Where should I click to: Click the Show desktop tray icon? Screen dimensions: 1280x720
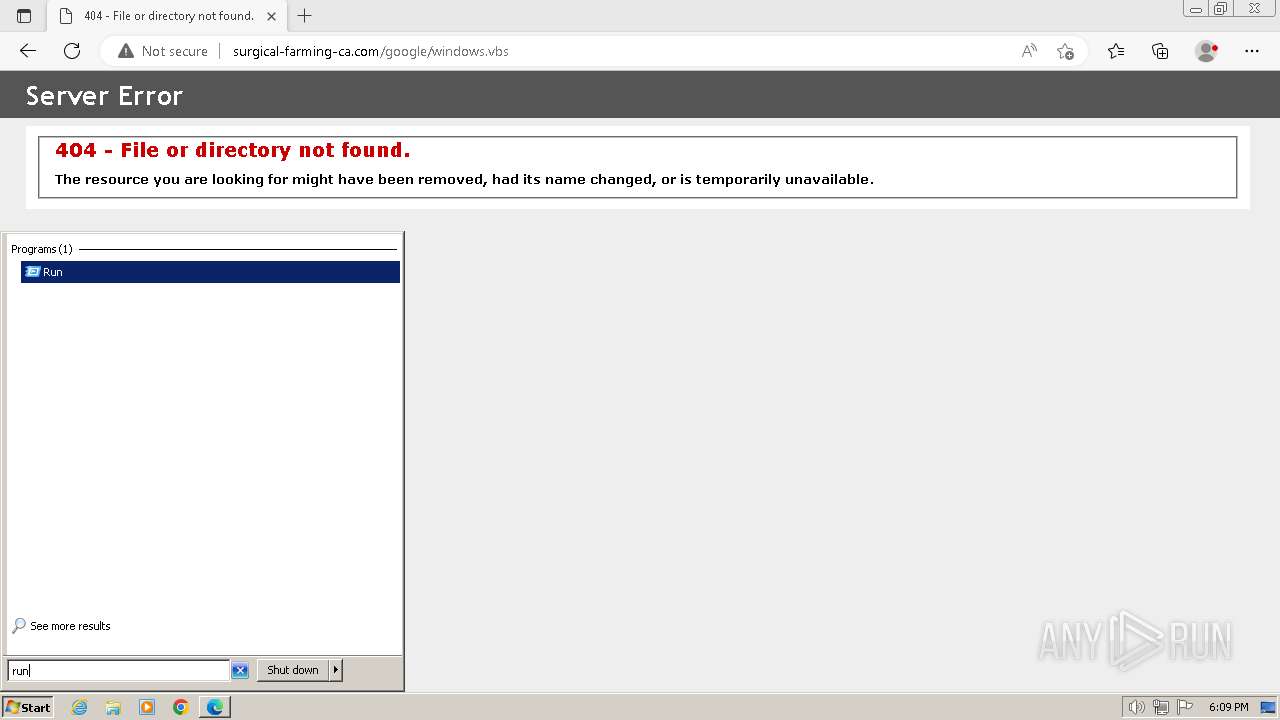pos(1267,707)
